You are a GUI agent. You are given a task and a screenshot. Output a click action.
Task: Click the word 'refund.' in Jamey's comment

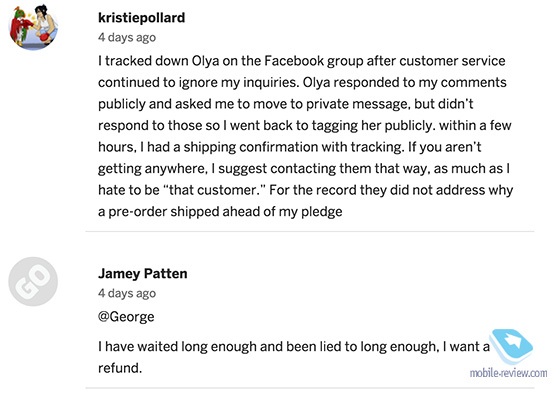(120, 368)
